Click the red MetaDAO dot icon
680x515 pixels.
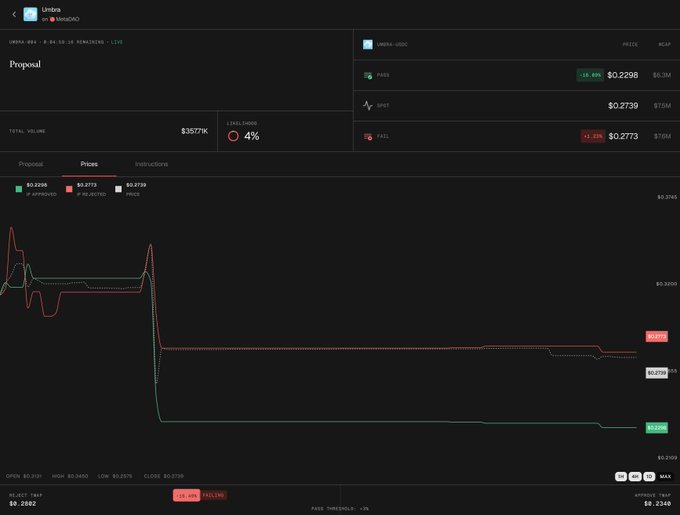point(52,19)
